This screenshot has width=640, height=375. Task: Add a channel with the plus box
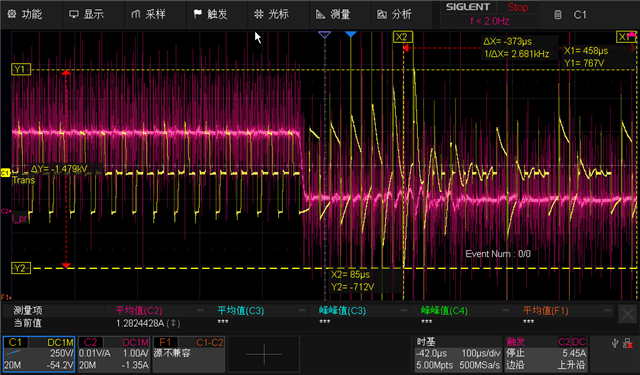(264, 354)
